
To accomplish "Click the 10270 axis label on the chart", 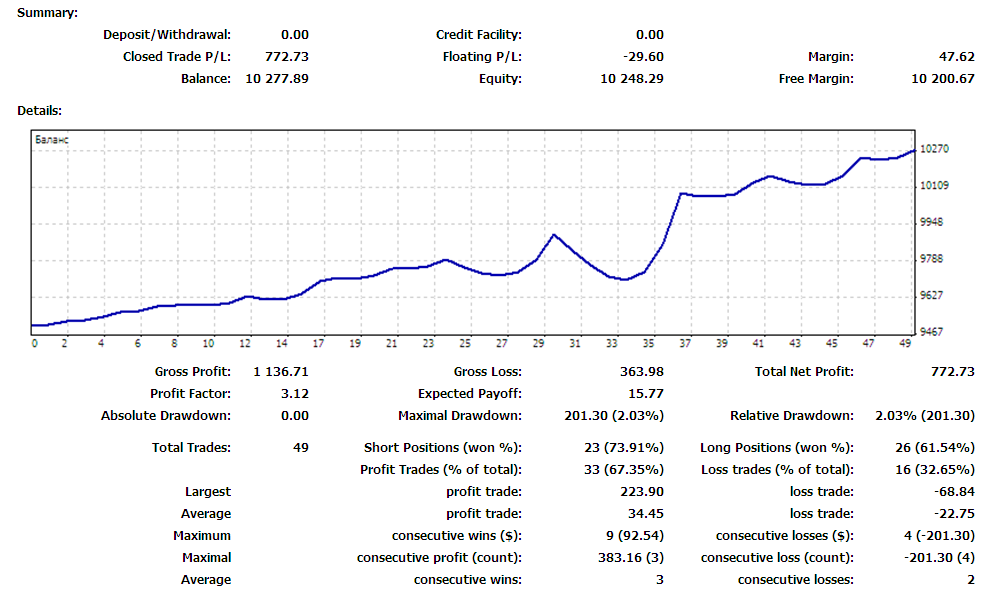I will pyautogui.click(x=934, y=149).
